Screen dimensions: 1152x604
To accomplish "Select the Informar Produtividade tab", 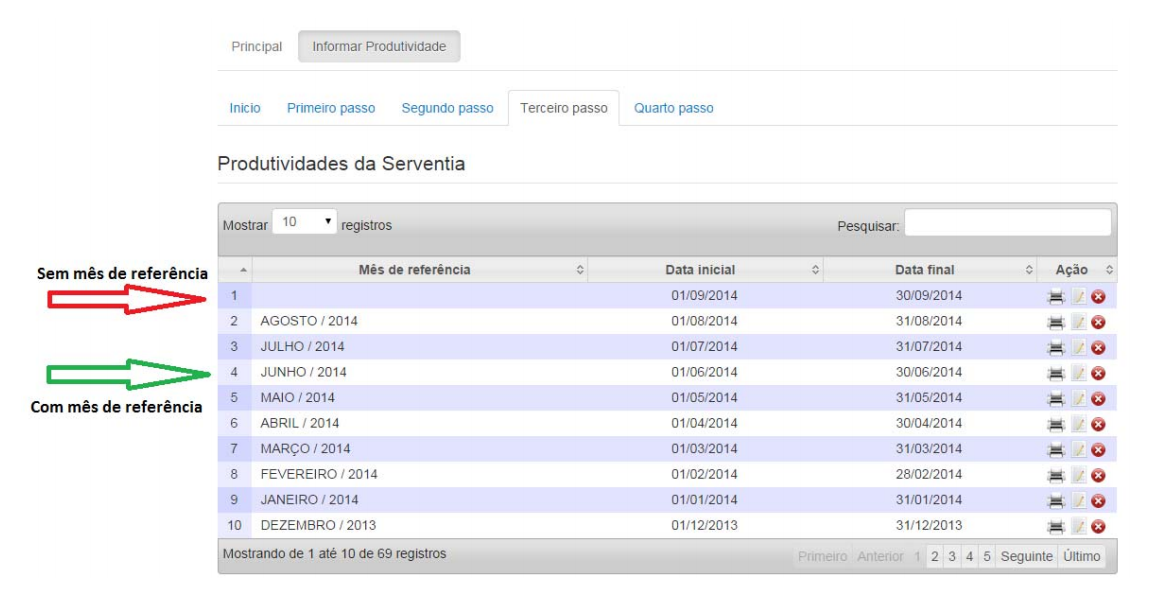I will (x=379, y=47).
